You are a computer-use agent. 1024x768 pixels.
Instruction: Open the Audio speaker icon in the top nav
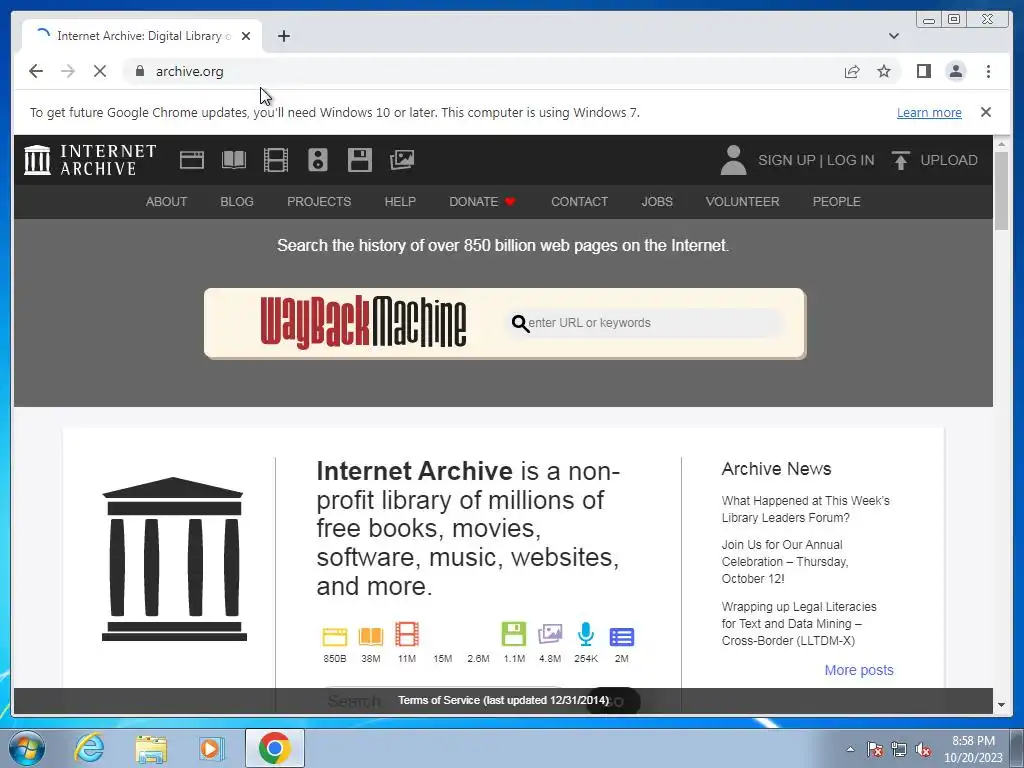[318, 160]
